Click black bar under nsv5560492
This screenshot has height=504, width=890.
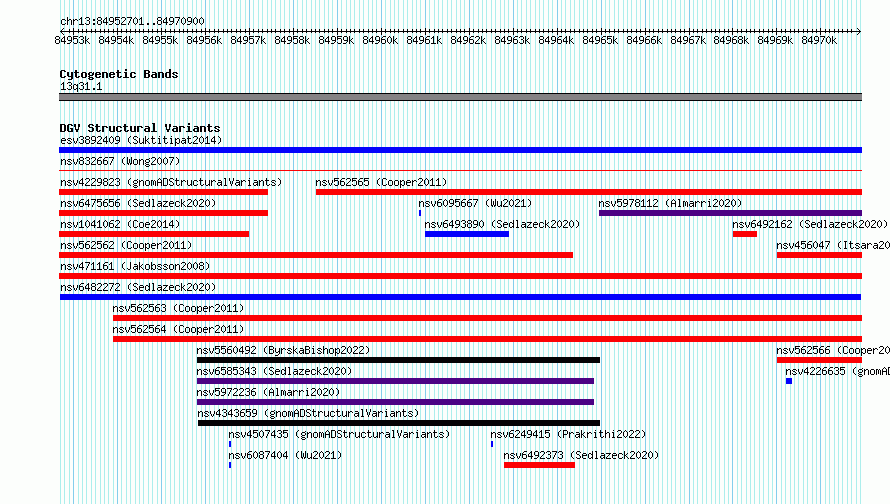coord(398,360)
